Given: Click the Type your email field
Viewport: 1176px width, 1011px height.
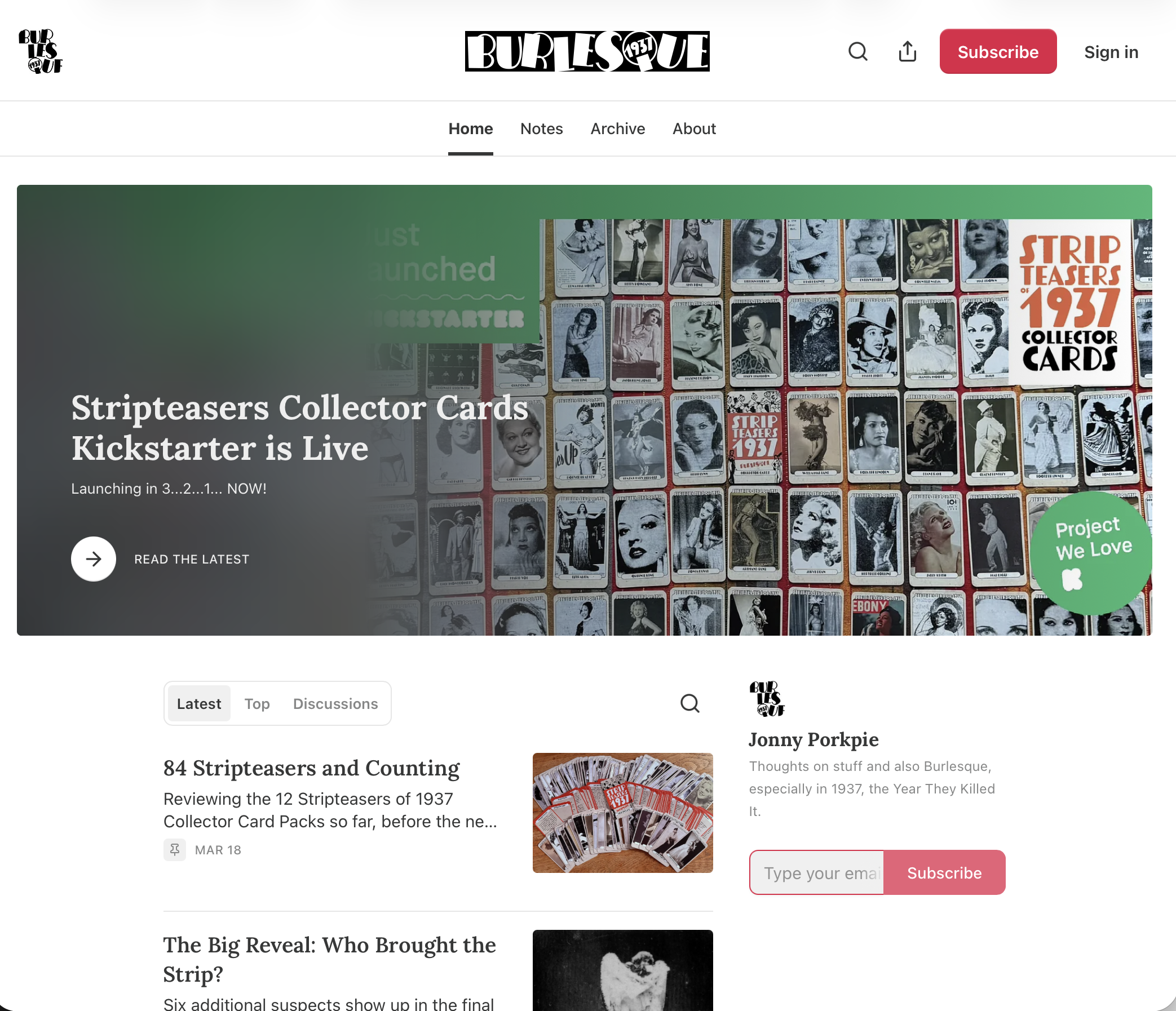Looking at the screenshot, I should 817,872.
